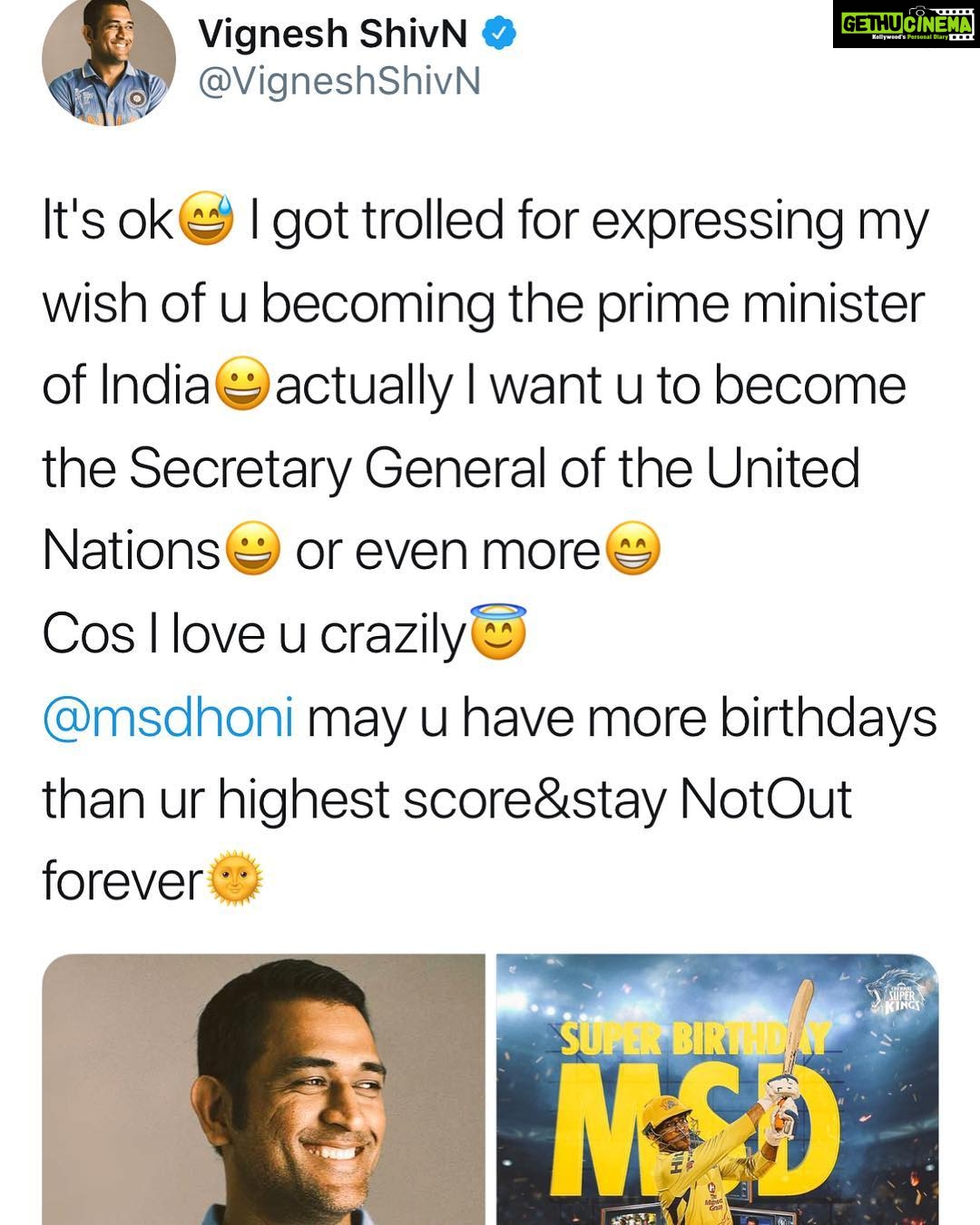Click the @msdhoni mention link
This screenshot has width=980, height=1225.
point(168,719)
